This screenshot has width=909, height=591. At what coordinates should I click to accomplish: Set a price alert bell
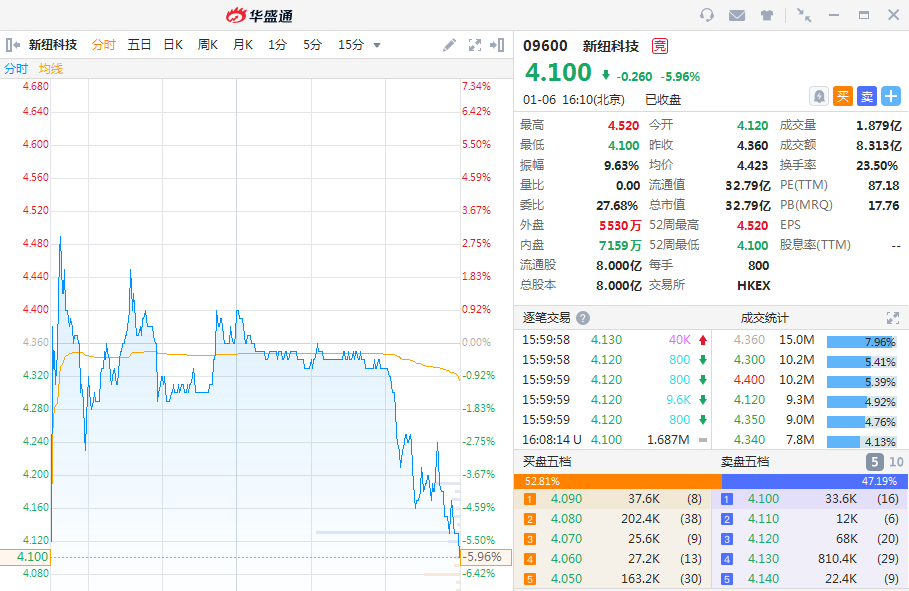click(819, 96)
